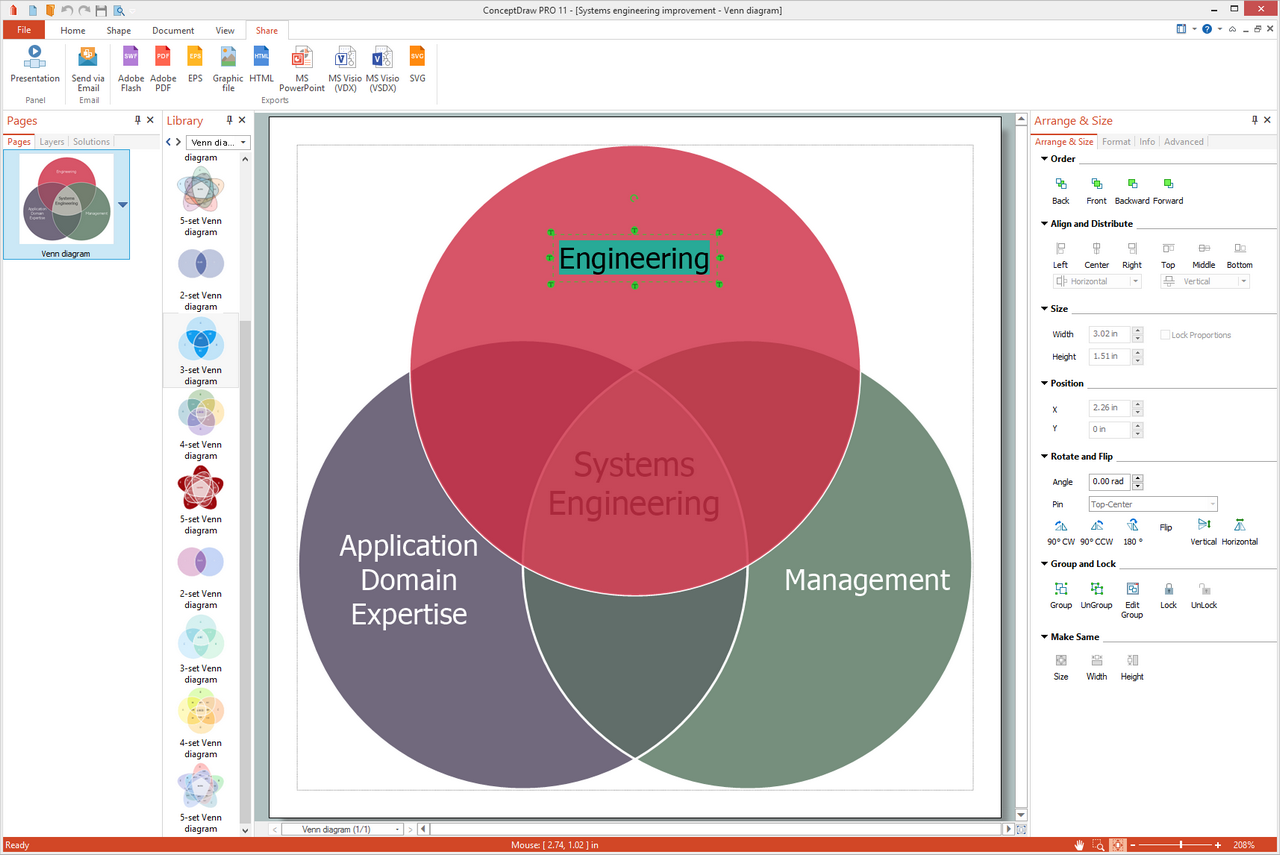Open the Format tab in side panel
Image resolution: width=1280 pixels, height=855 pixels.
tap(1116, 142)
